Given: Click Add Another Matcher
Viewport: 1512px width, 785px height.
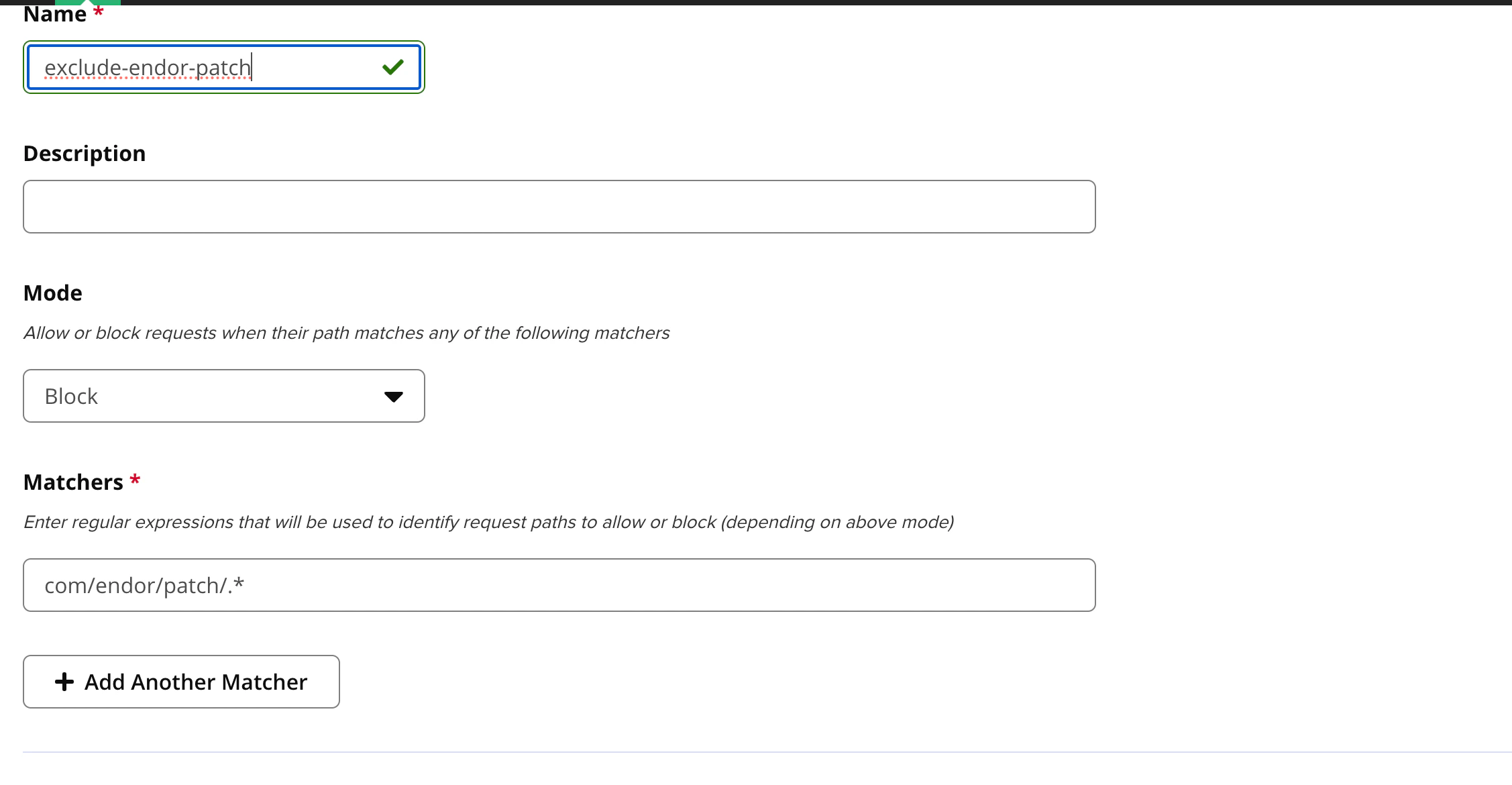Looking at the screenshot, I should (181, 682).
